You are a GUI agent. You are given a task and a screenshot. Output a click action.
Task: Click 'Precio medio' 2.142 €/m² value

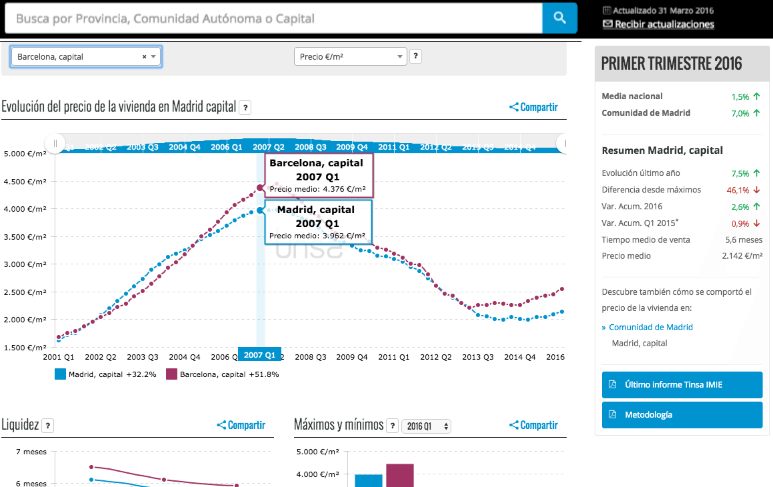click(742, 256)
